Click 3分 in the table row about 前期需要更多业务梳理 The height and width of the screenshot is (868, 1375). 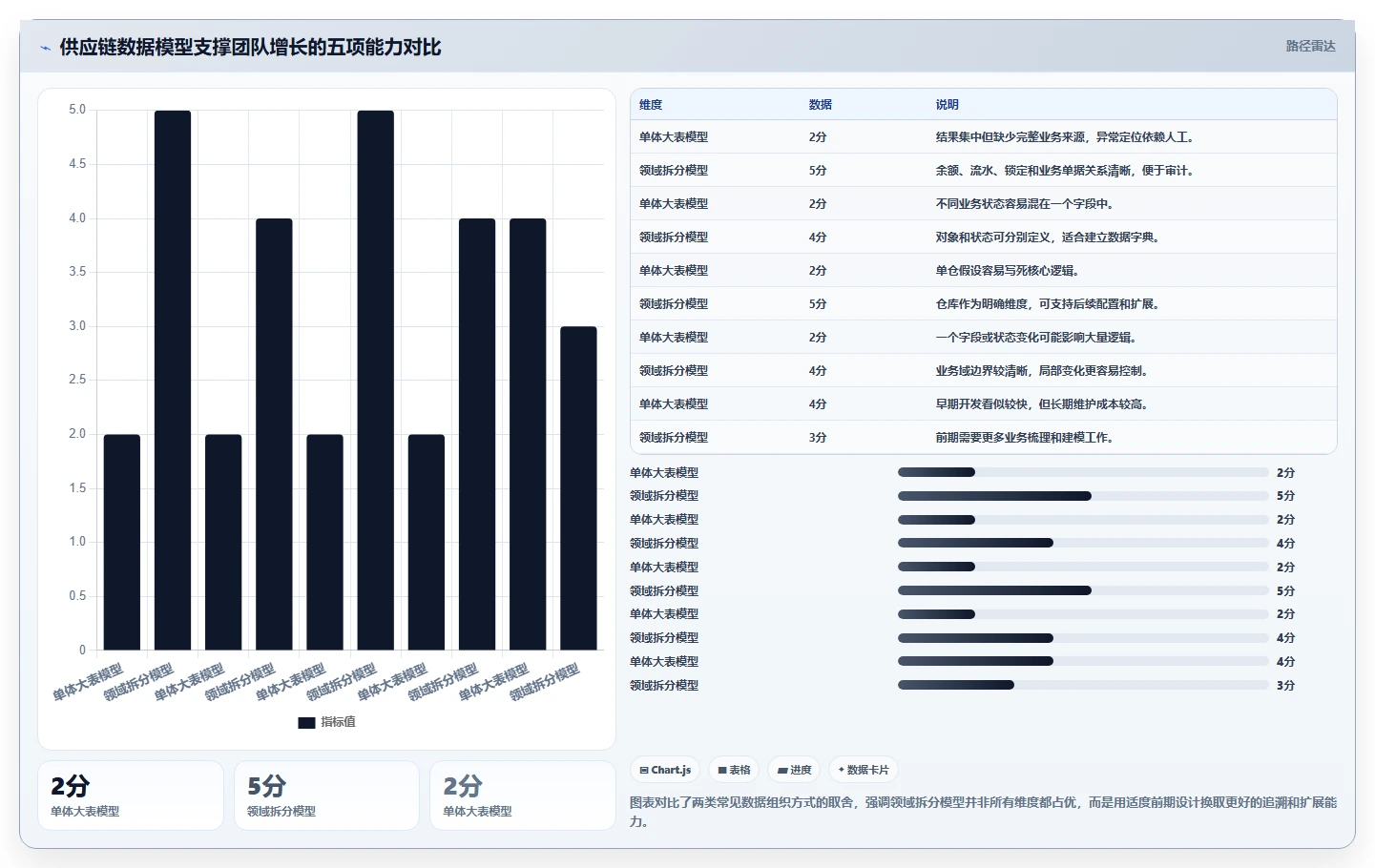[x=818, y=438]
